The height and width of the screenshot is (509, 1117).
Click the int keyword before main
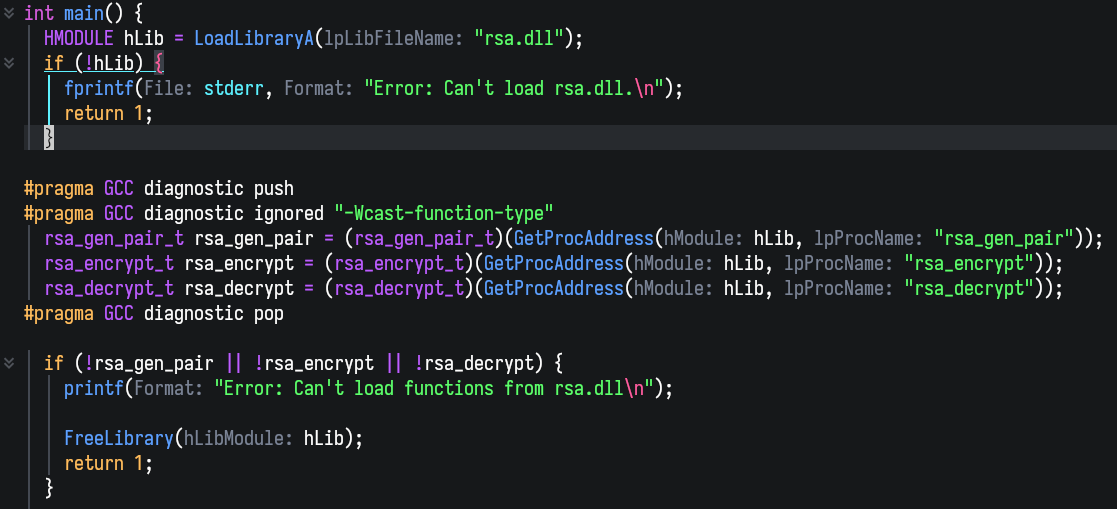[x=38, y=13]
